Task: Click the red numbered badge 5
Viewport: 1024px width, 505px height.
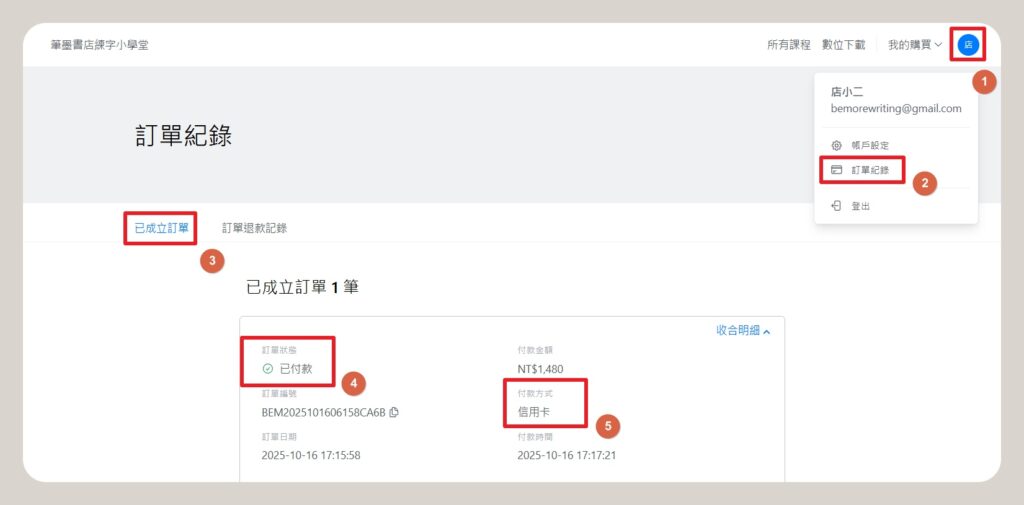Action: point(607,426)
